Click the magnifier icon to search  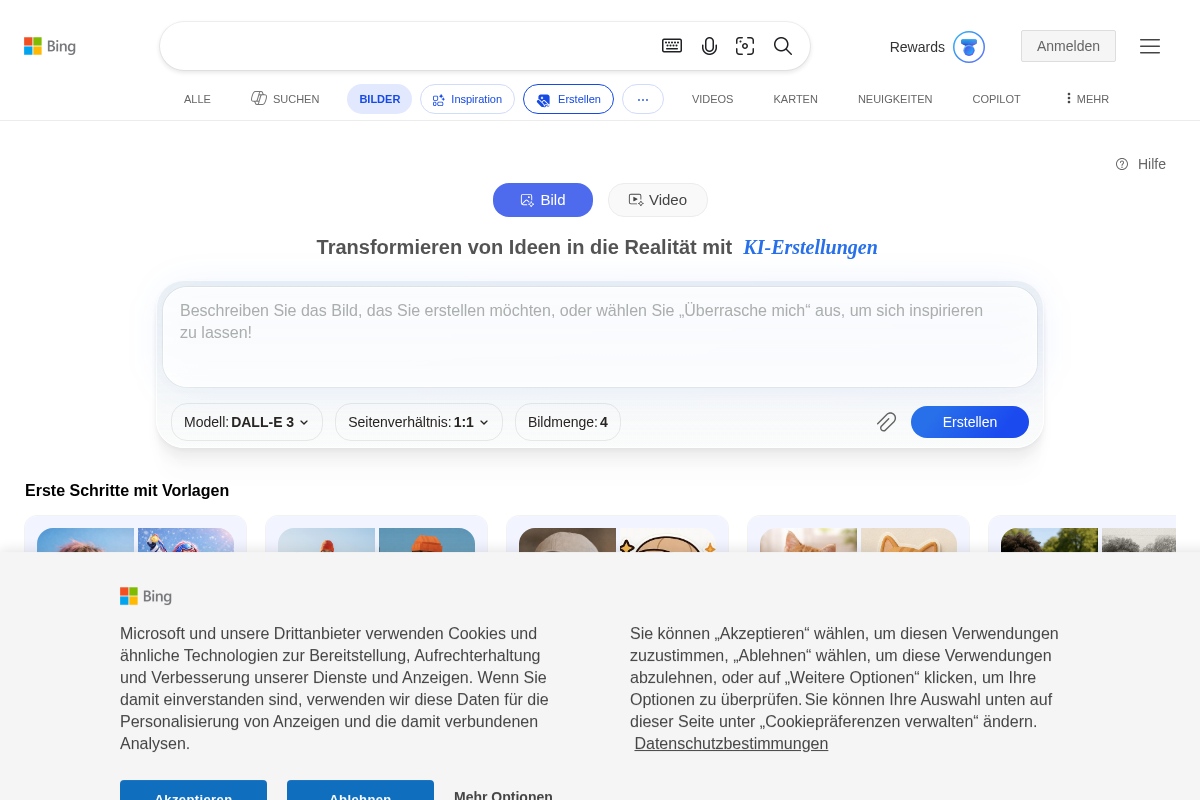click(x=783, y=46)
